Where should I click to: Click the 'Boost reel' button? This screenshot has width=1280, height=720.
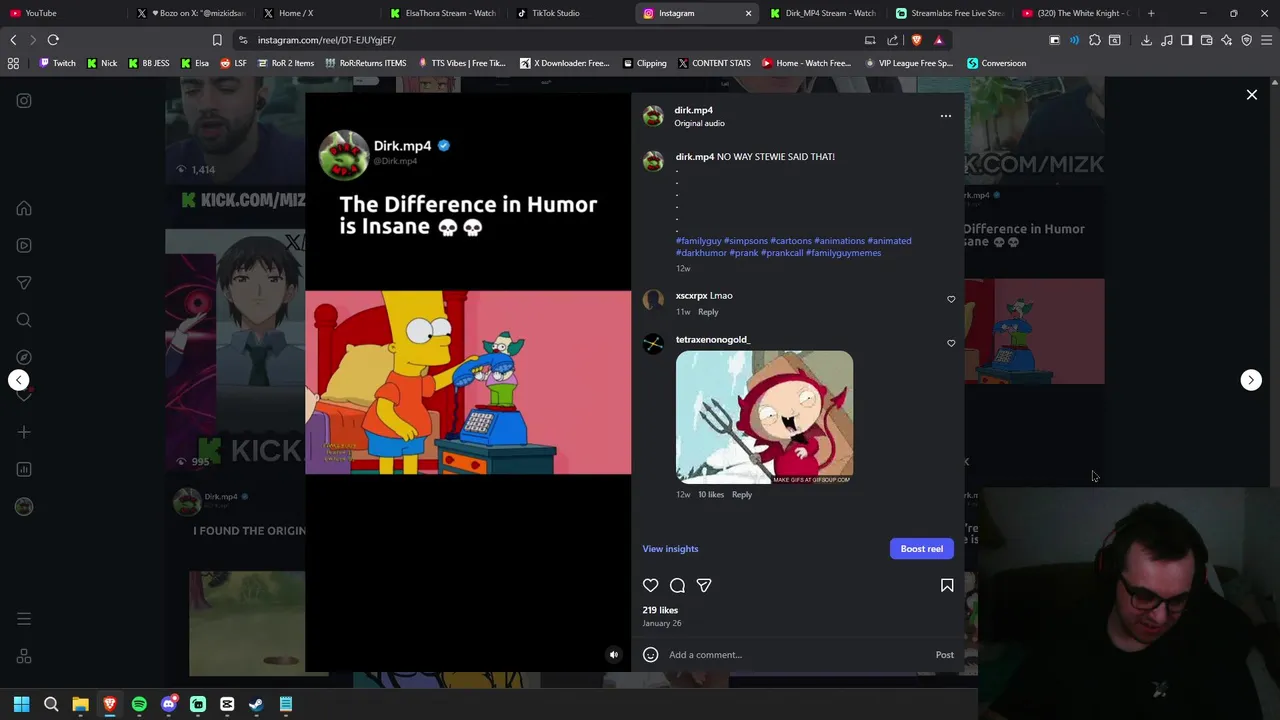click(922, 549)
